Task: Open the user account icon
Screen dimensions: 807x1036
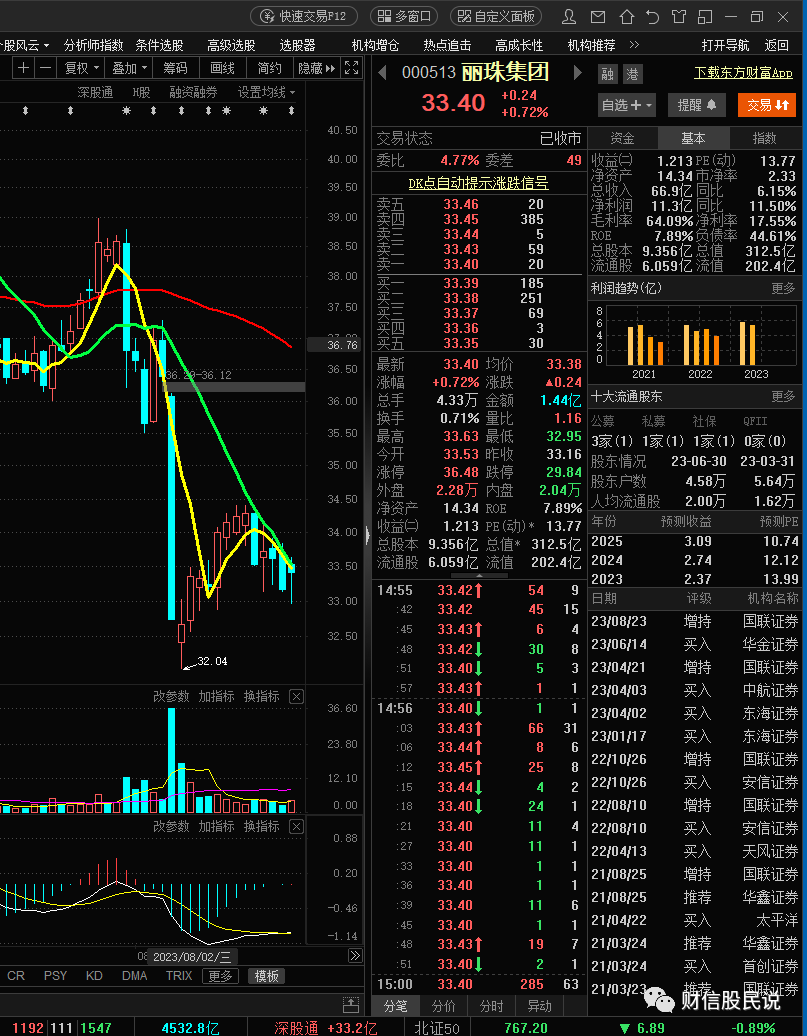Action: pos(568,16)
